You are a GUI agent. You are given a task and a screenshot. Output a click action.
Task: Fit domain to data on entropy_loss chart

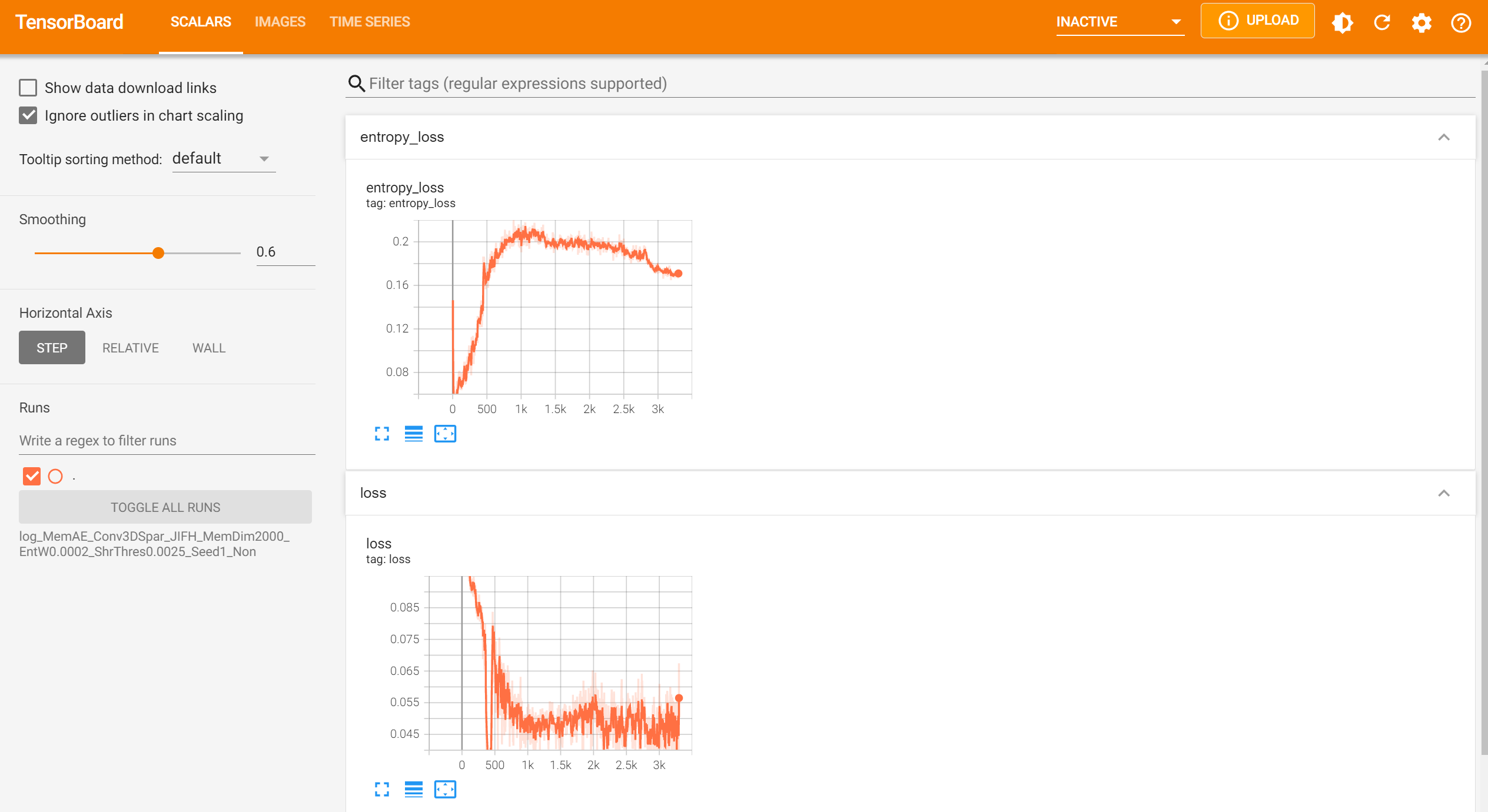point(445,434)
